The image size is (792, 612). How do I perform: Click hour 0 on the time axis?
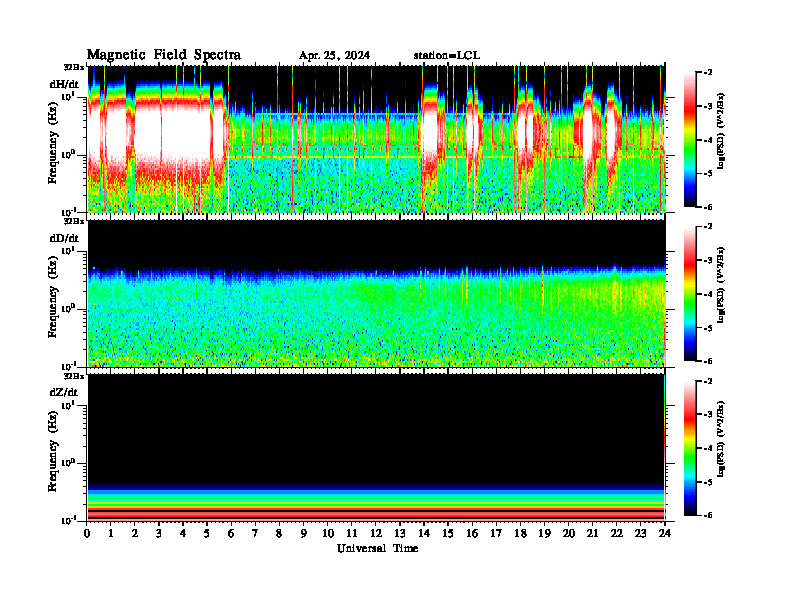click(x=87, y=533)
